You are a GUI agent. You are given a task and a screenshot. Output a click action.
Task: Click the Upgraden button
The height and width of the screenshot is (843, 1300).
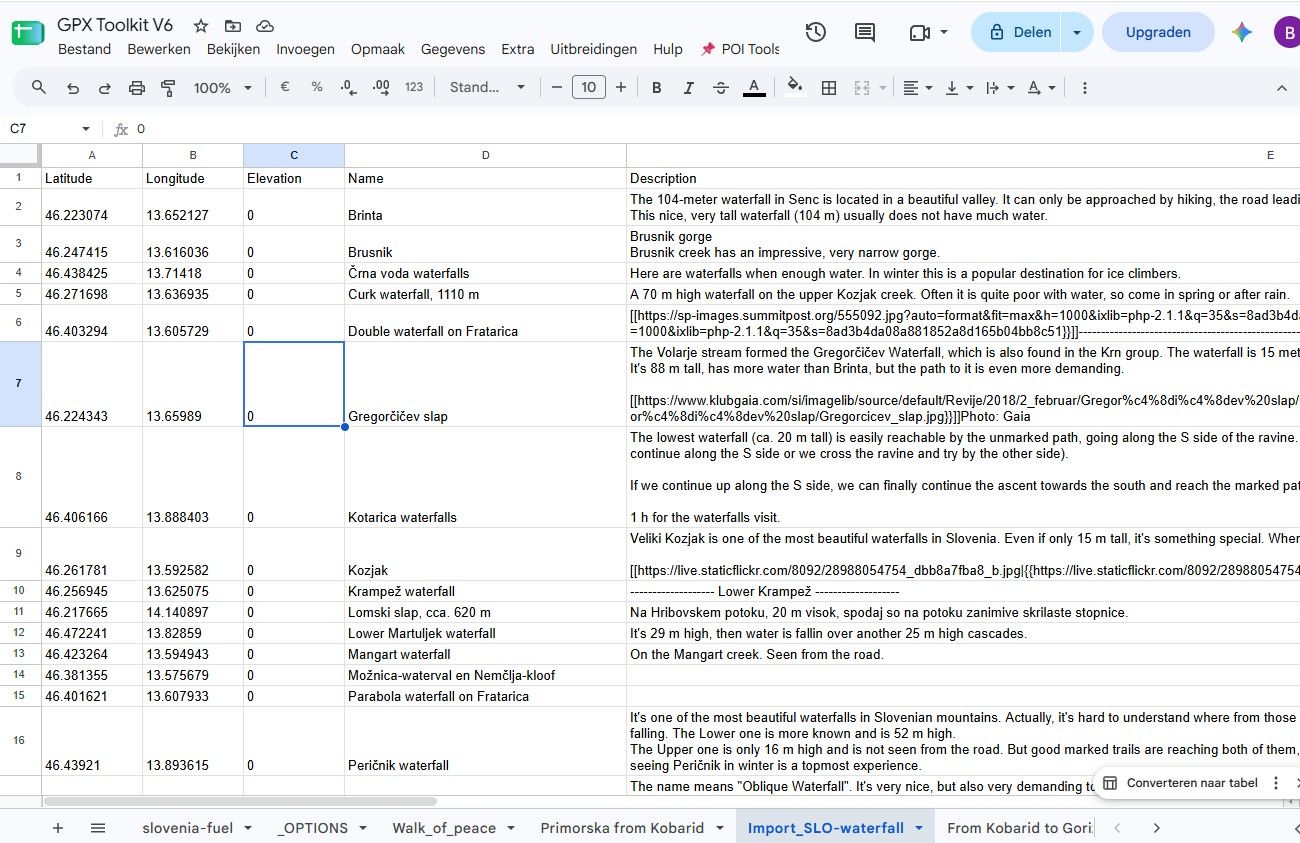point(1158,32)
